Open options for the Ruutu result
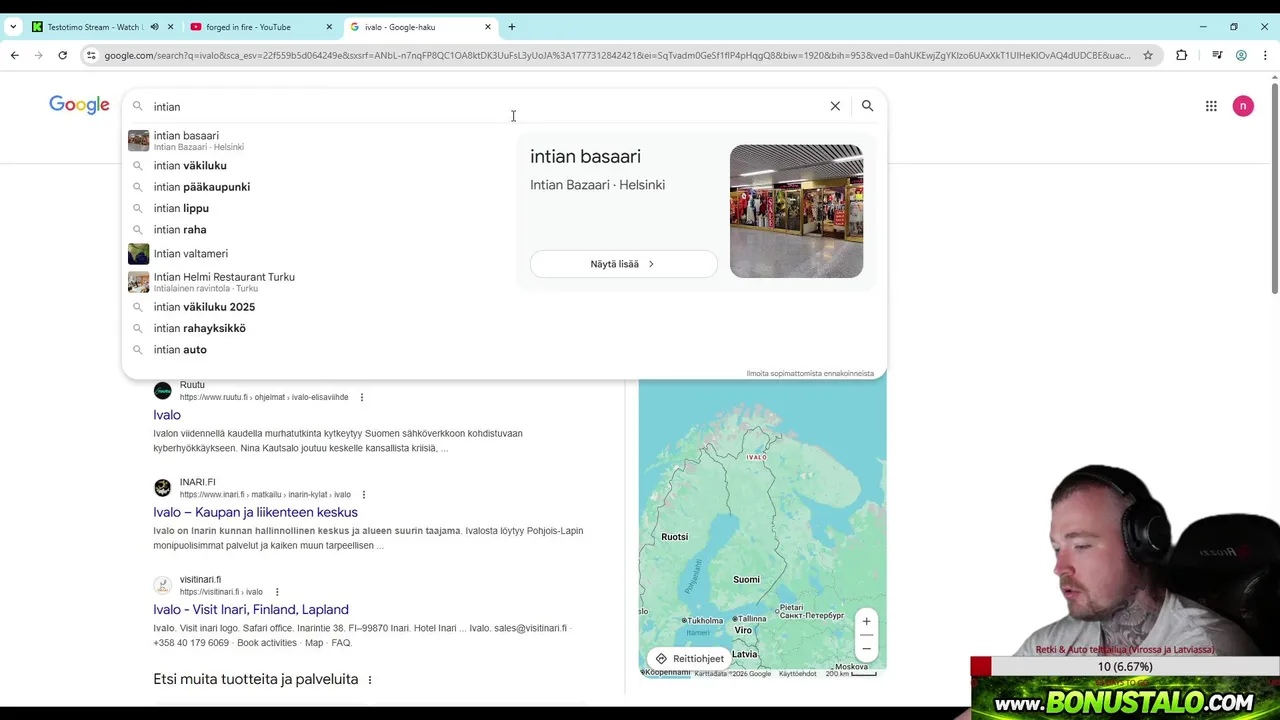The image size is (1280, 720). tap(362, 397)
